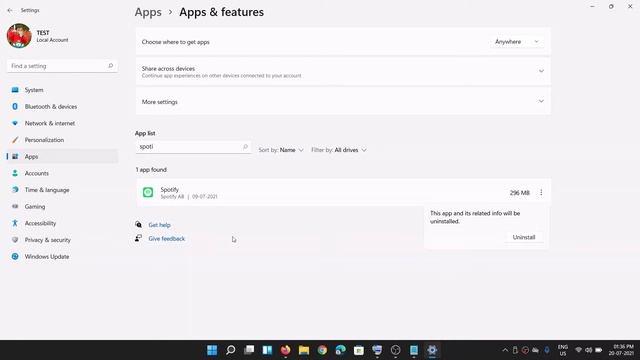Open the Sort by Name dropdown
This screenshot has height=360, width=640.
pos(281,150)
